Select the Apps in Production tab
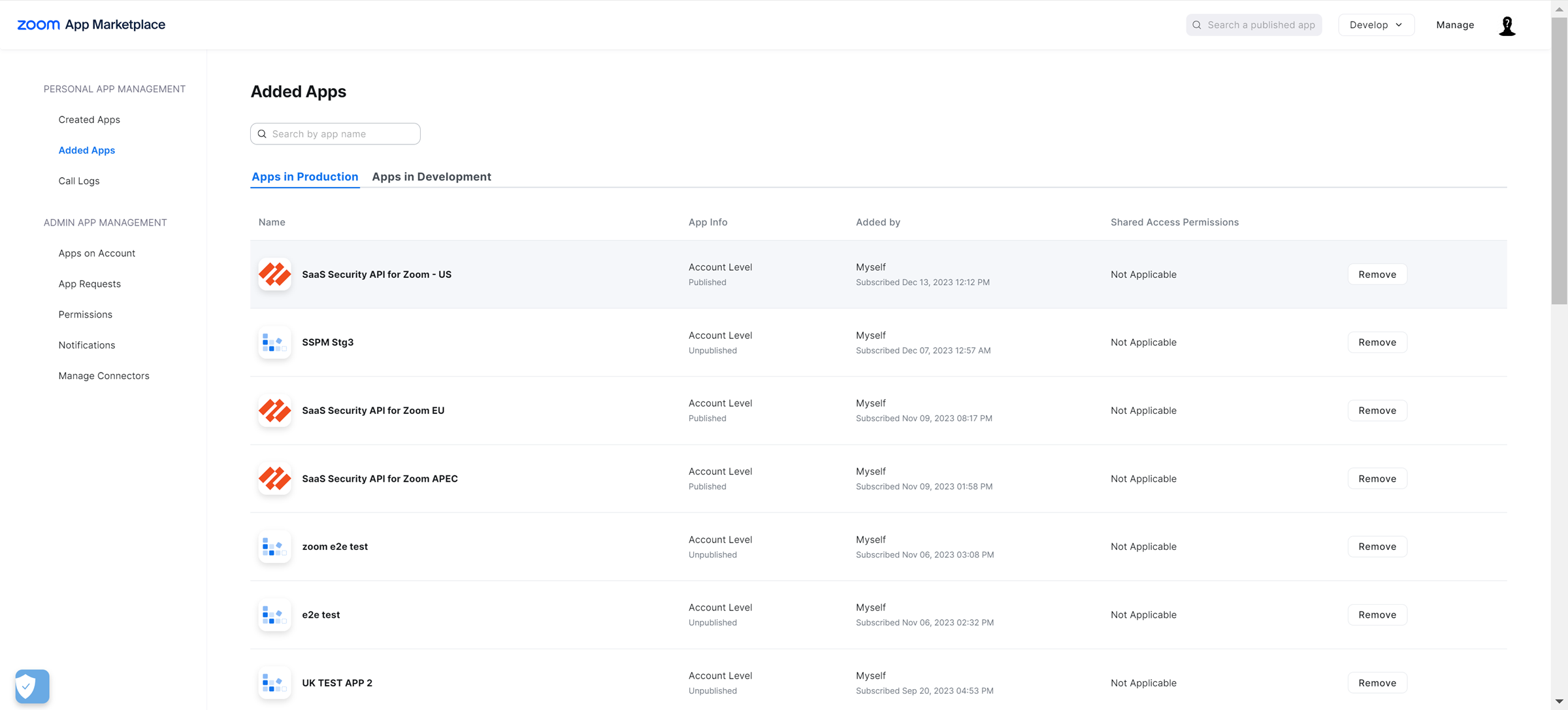1568x710 pixels. [304, 177]
